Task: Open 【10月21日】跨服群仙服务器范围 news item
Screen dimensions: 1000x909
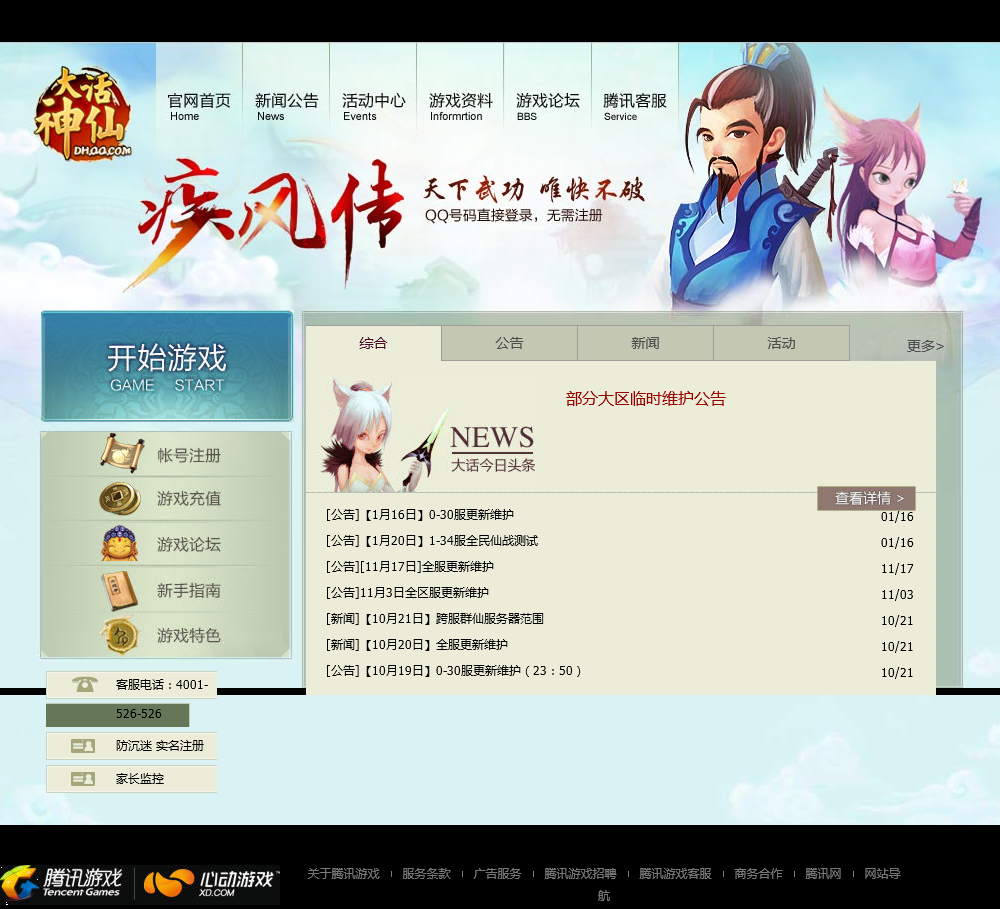Action: click(434, 619)
